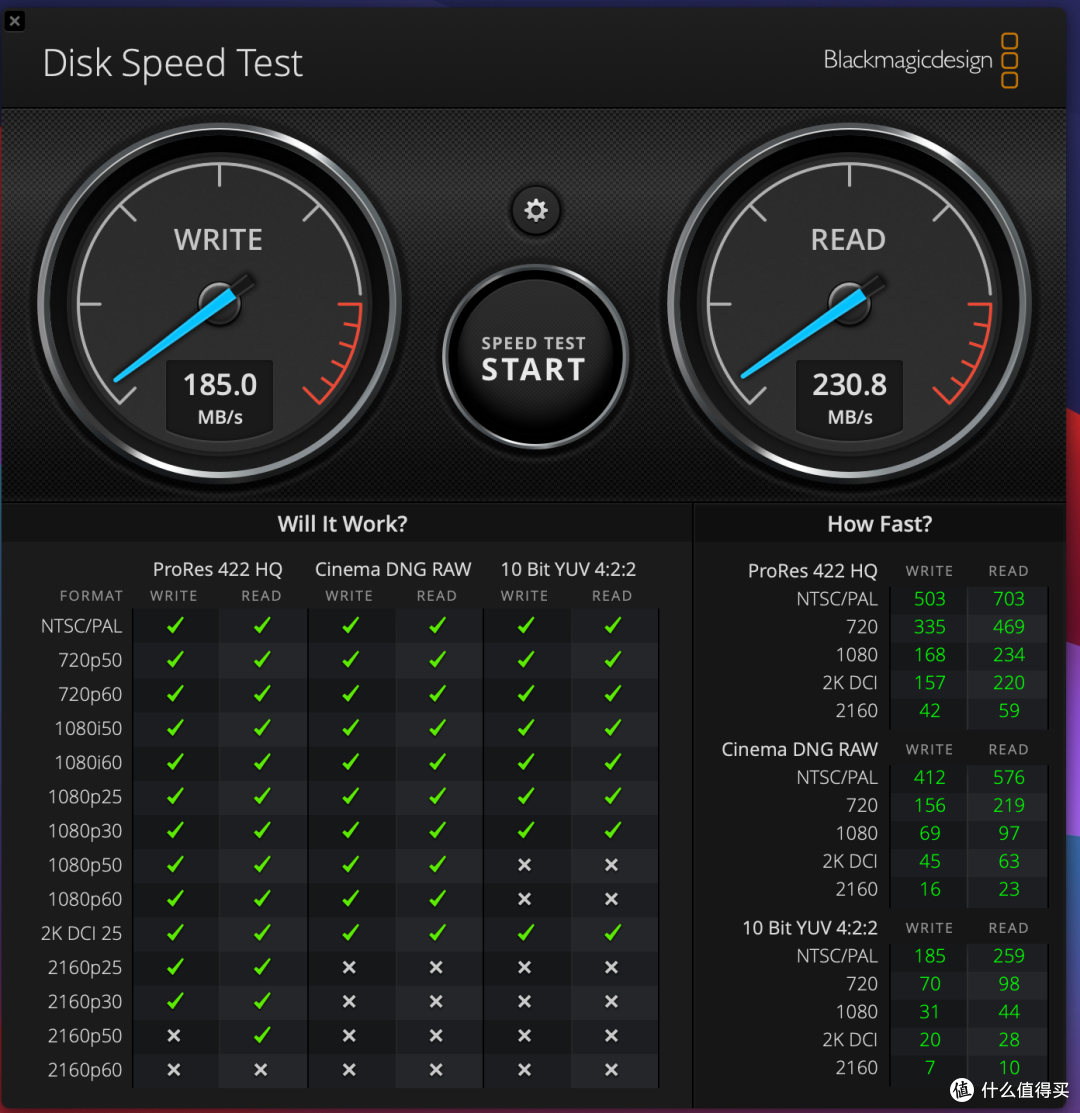Click the SPEED TEST START button
Viewport: 1080px width, 1113px height.
[535, 358]
